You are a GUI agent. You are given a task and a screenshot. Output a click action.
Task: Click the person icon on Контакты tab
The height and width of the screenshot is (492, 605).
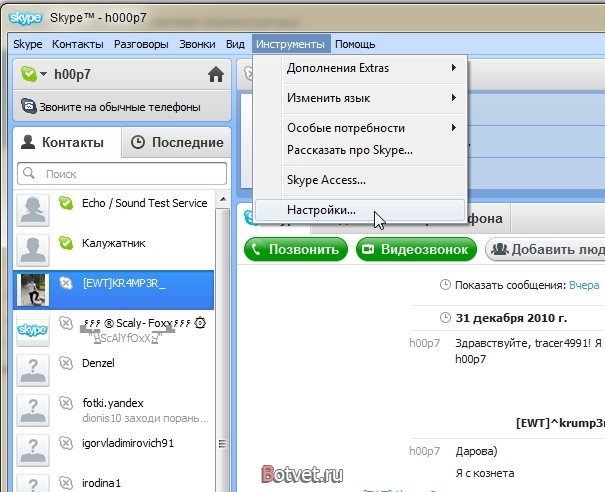coord(28,142)
